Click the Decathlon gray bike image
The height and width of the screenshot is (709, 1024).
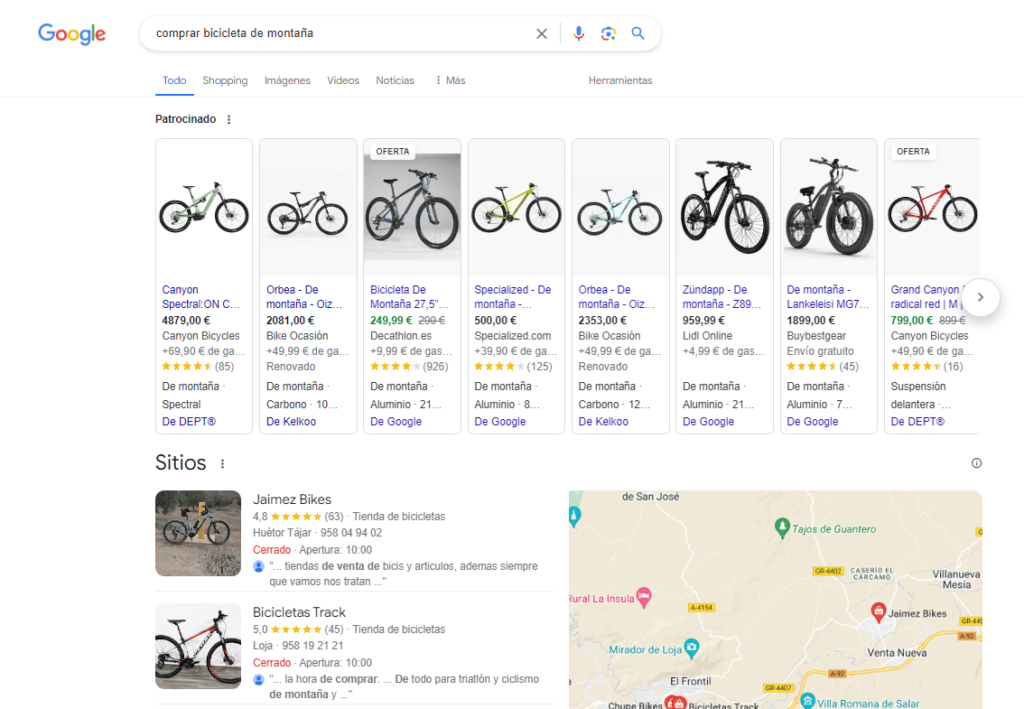(x=412, y=208)
